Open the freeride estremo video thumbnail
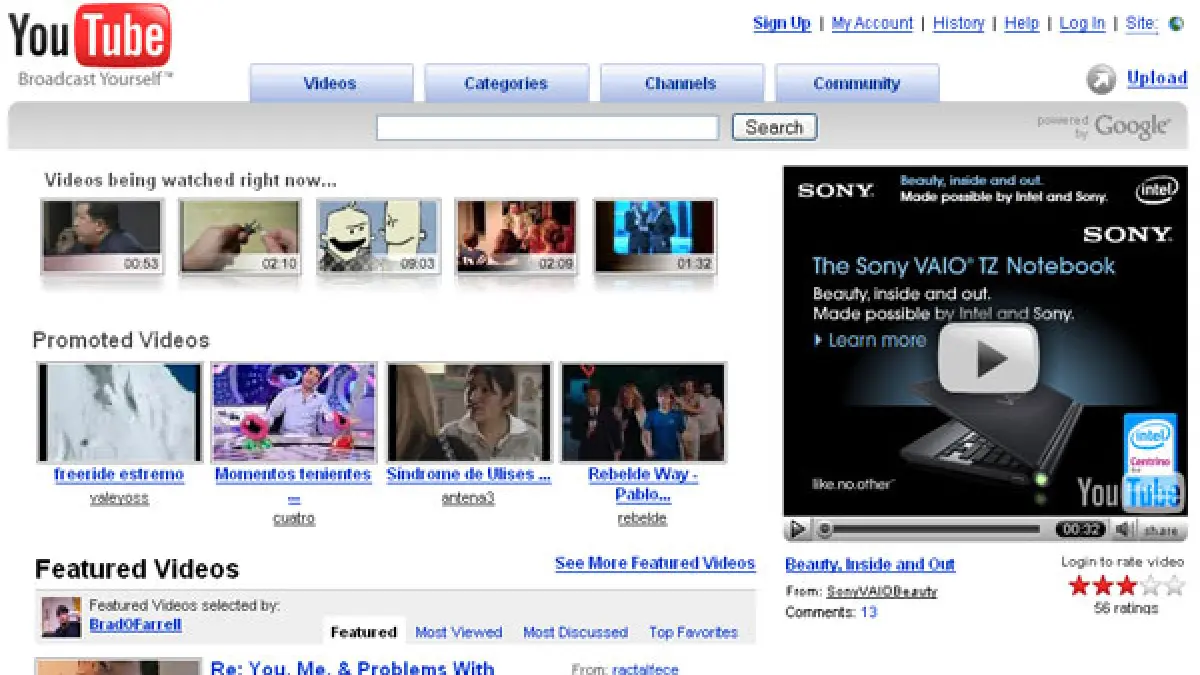This screenshot has width=1200, height=675. 119,411
